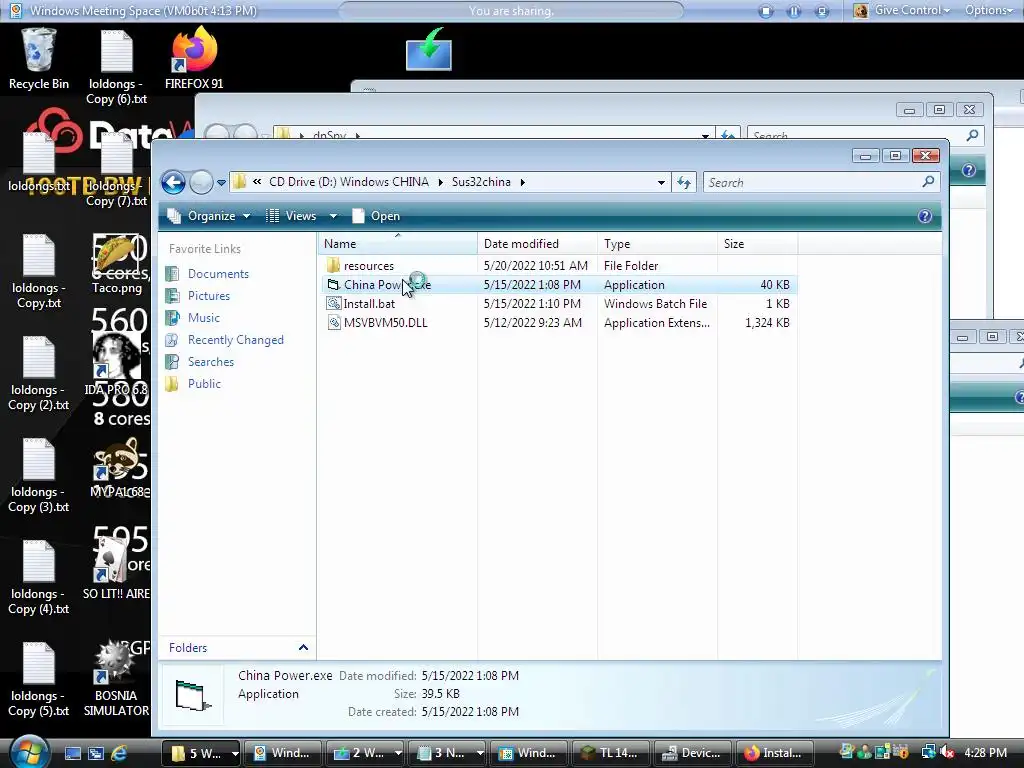The height and width of the screenshot is (768, 1024).
Task: Pause sharing with the pause icon
Action: [793, 11]
